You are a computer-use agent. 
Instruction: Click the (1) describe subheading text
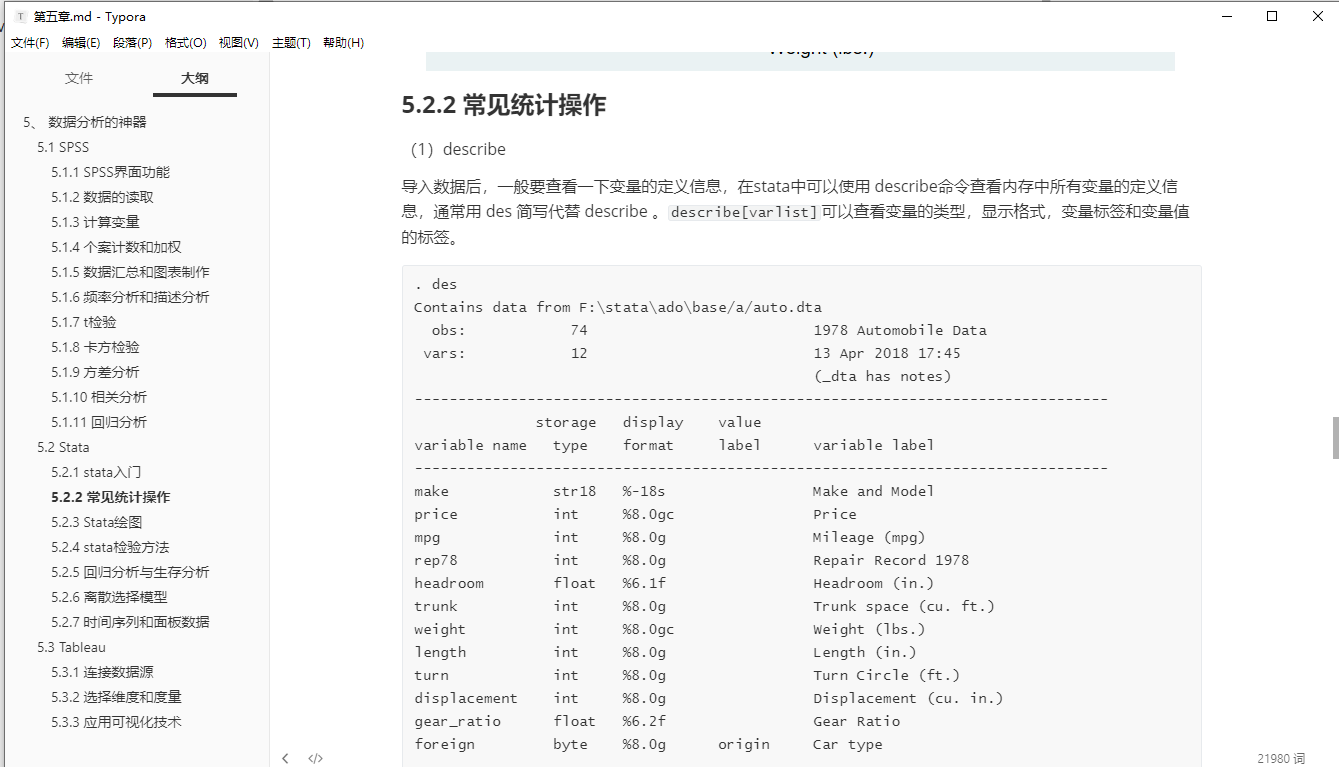tap(458, 149)
